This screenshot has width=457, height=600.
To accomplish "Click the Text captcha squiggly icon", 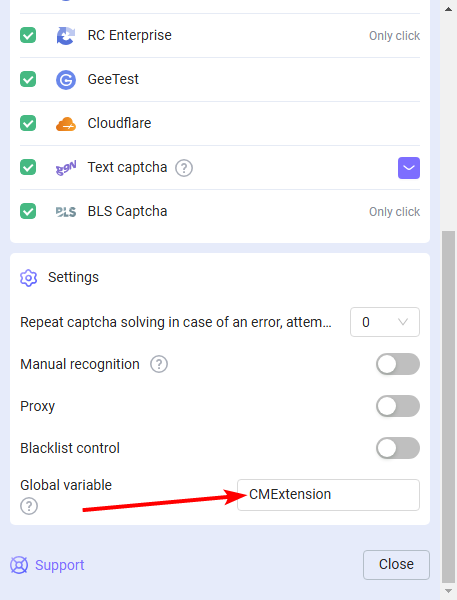I will click(66, 168).
